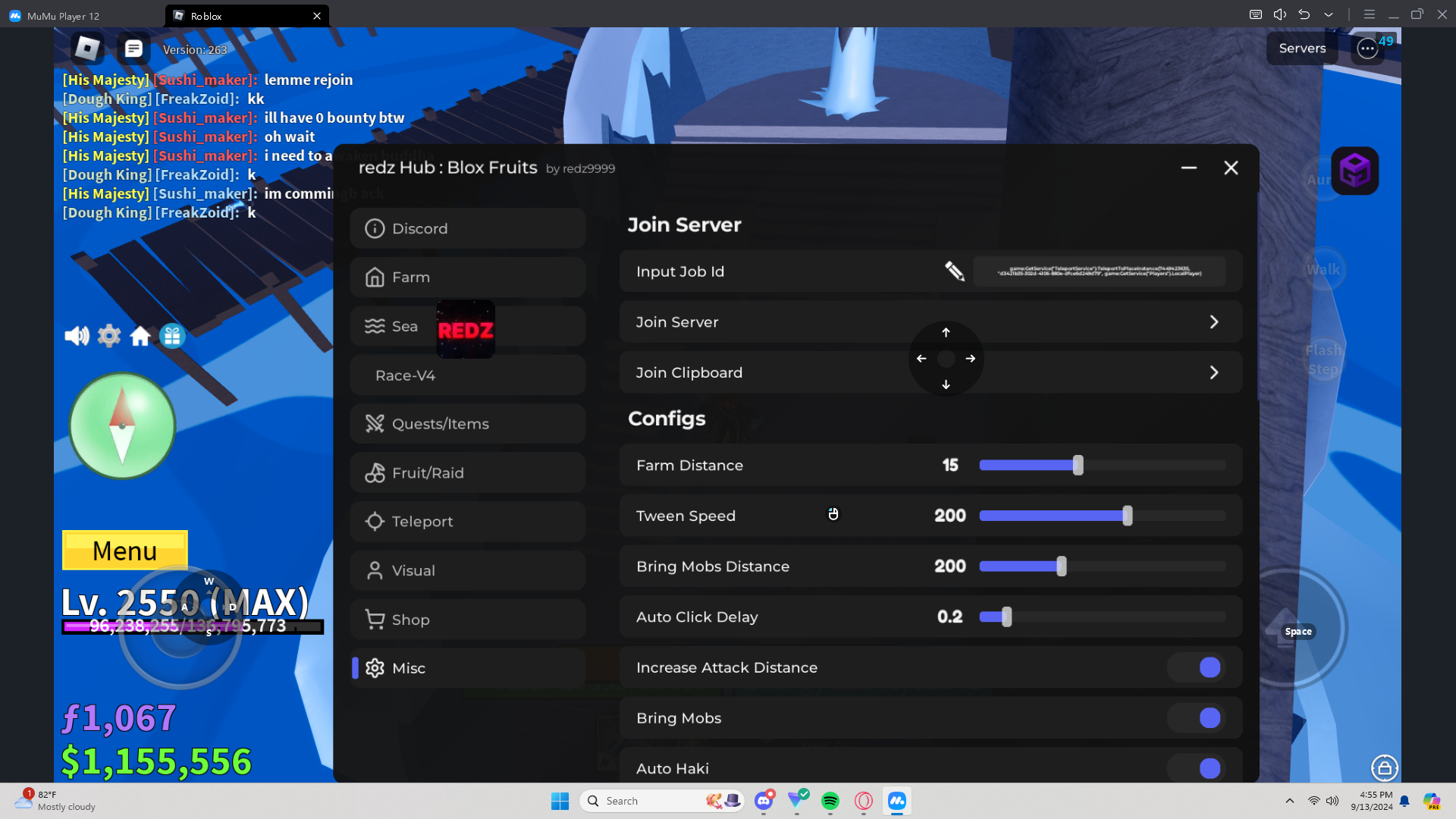This screenshot has height=819, width=1456.
Task: Open the Visual tab
Action: click(468, 571)
